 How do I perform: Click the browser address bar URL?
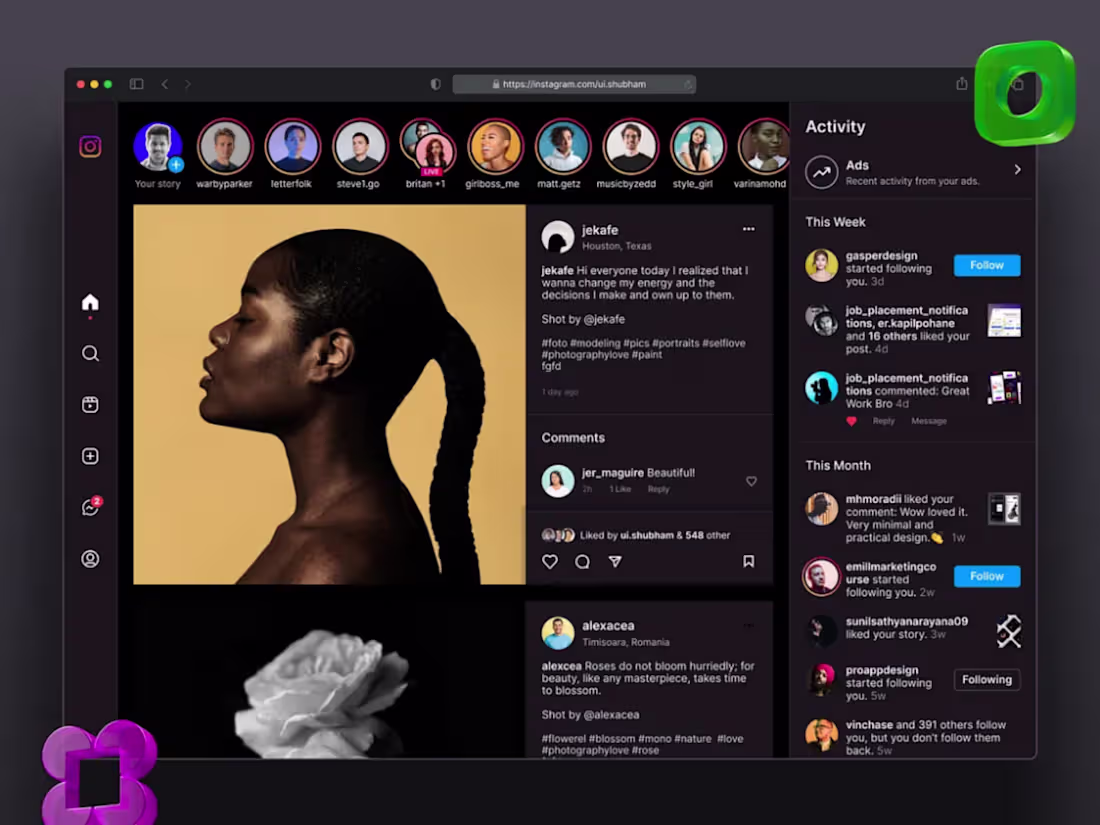click(574, 84)
